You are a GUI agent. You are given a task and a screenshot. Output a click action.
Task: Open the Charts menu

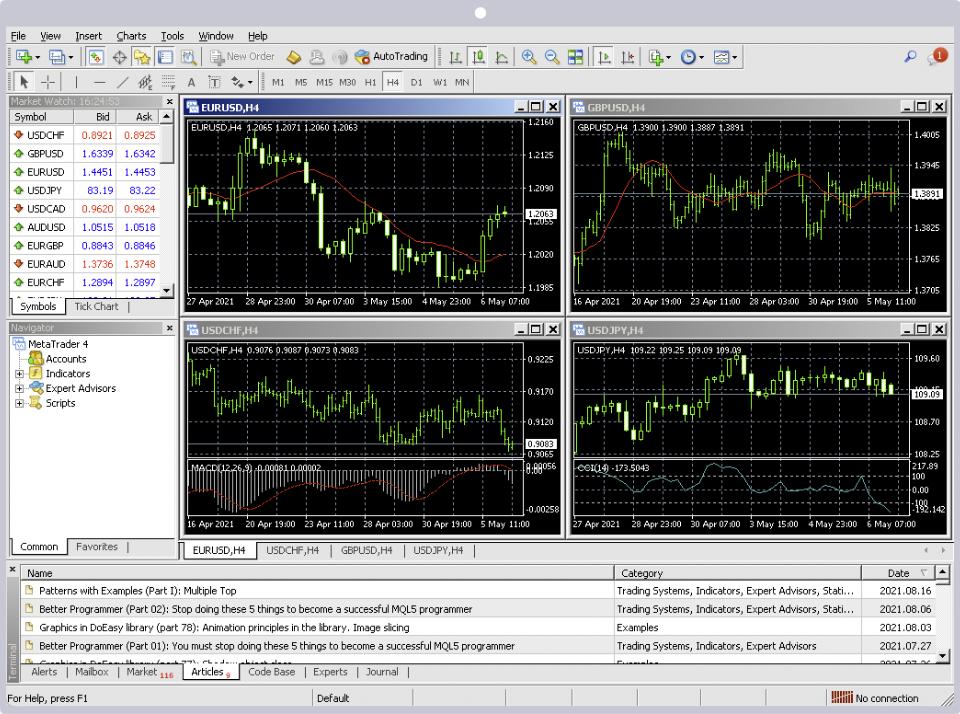point(131,36)
